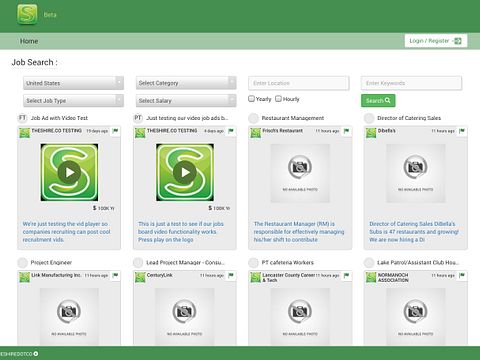Screen dimensions: 480x360
Task: Click the Beta label beside the logo
Action: point(50,15)
